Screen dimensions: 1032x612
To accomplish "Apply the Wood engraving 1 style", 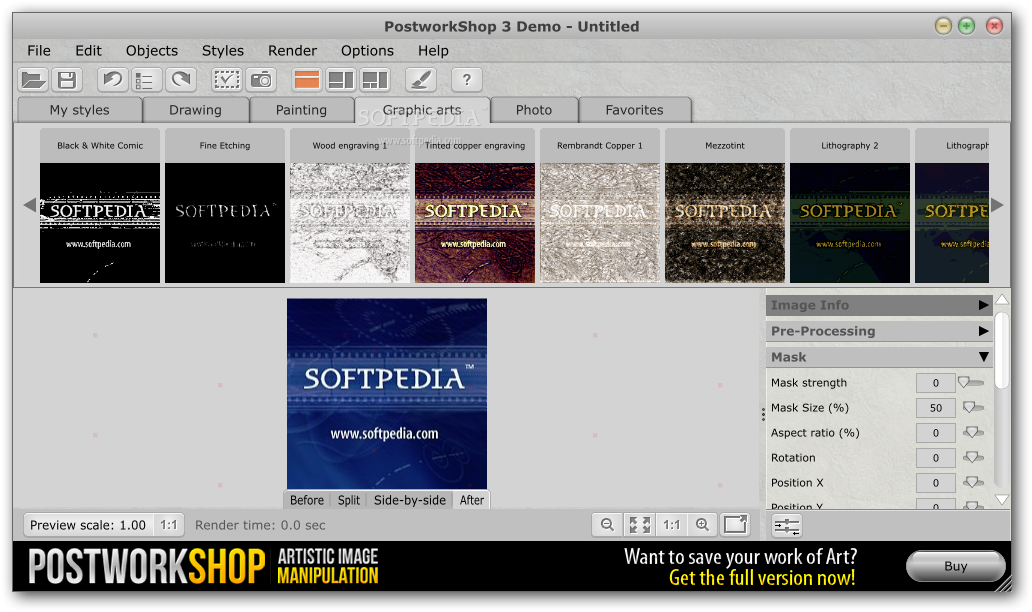I will 350,206.
